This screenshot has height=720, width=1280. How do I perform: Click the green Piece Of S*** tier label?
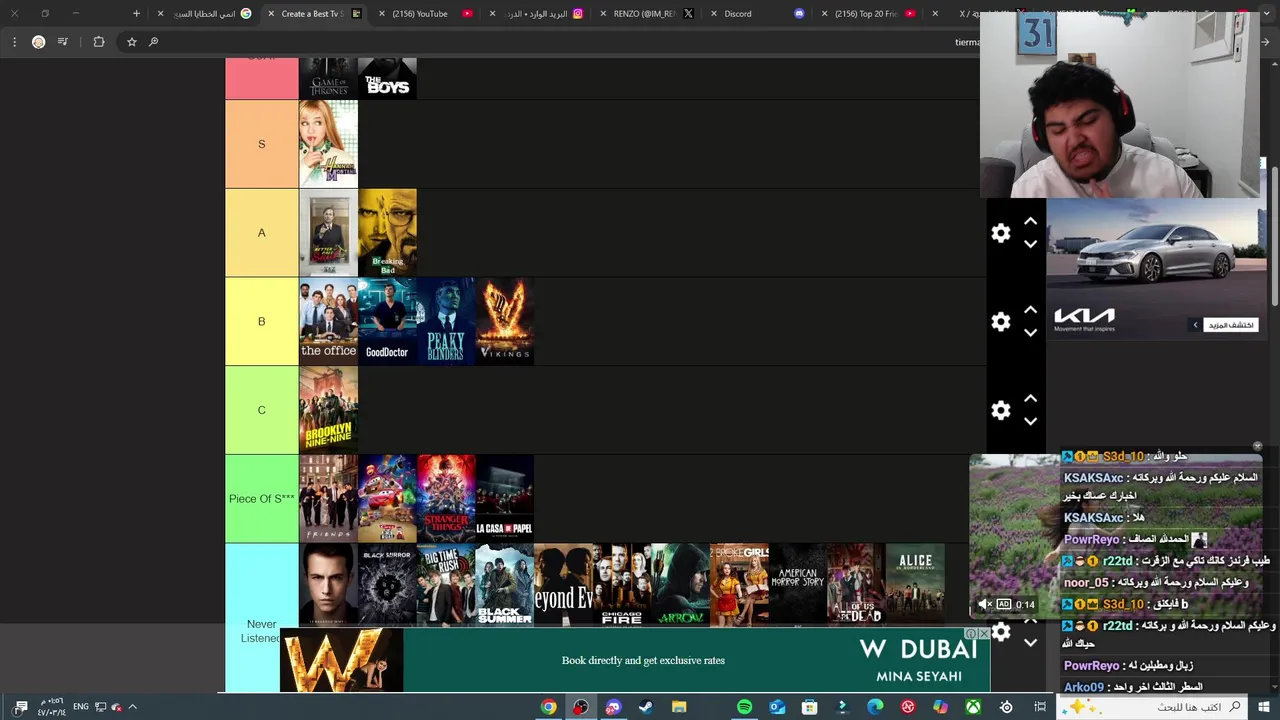point(262,498)
